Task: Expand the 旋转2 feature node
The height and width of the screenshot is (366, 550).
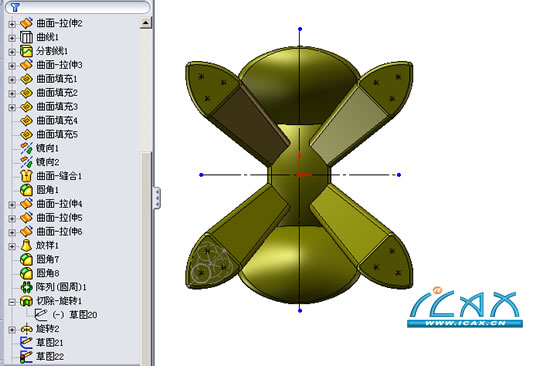Action: (12, 329)
